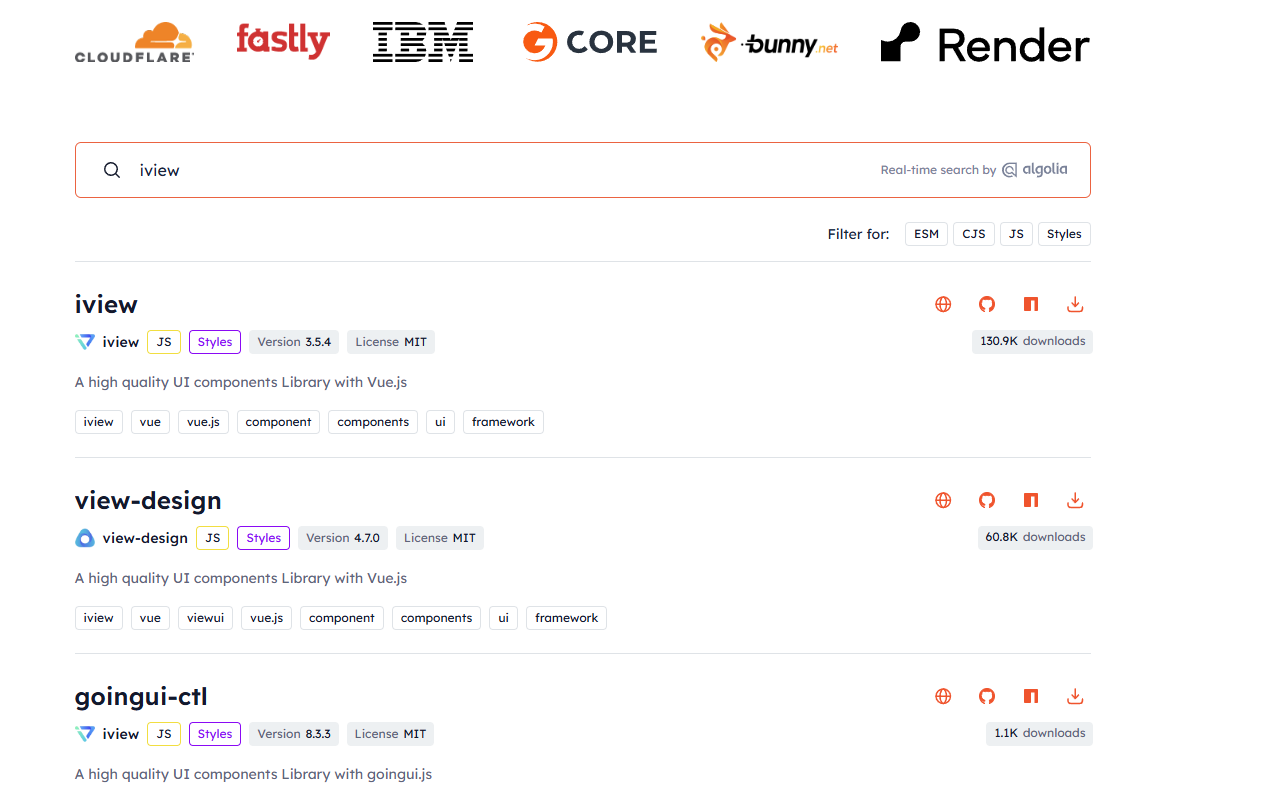
Task: Click goingui-ctl's Styles badge
Action: click(x=215, y=734)
